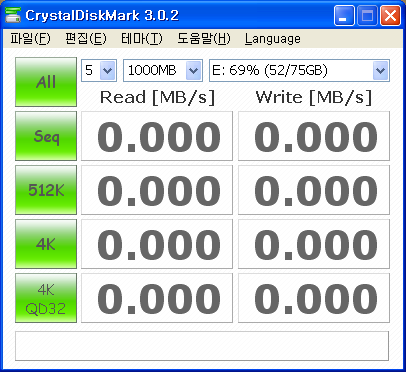This screenshot has height=372, width=406.
Task: Click the Read [MB/s] column header
Action: pos(157,98)
